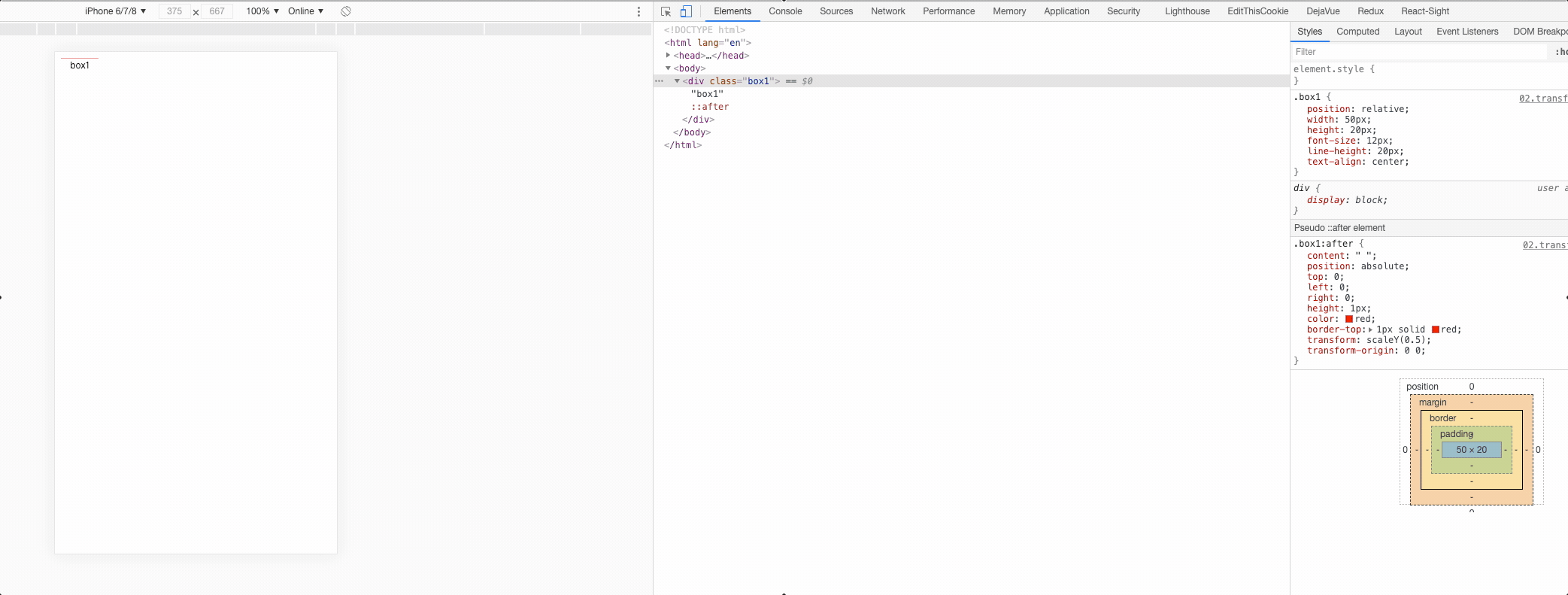
Task: Open the device toolbar three-dot menu
Action: tap(638, 11)
